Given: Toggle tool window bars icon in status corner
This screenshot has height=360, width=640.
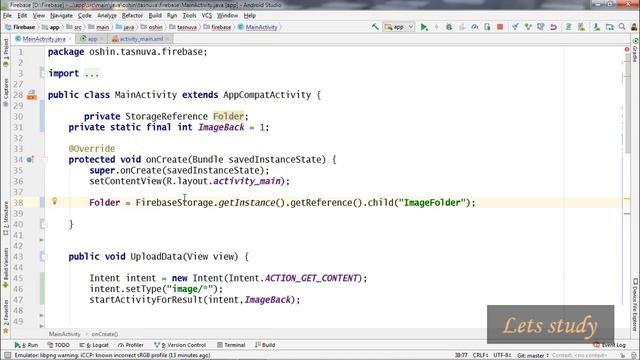Looking at the screenshot, I should (x=7, y=356).
